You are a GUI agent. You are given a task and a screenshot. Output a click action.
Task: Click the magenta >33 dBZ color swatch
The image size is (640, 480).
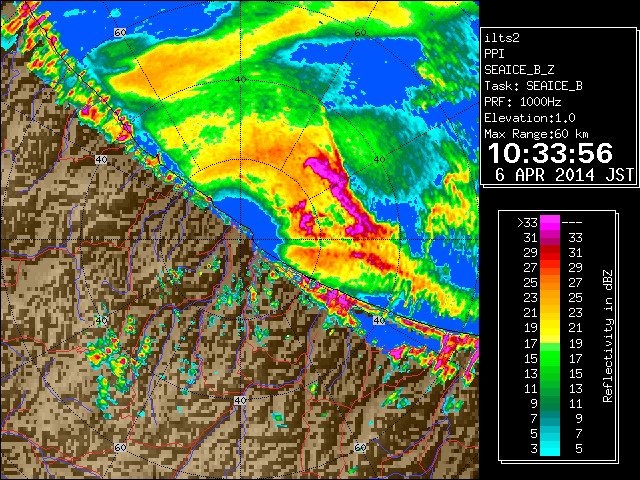pyautogui.click(x=550, y=222)
